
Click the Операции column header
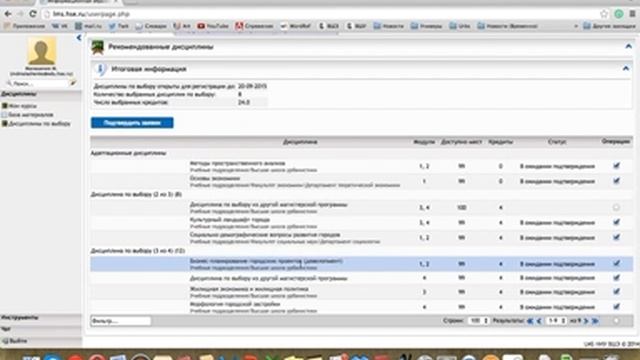pos(616,141)
